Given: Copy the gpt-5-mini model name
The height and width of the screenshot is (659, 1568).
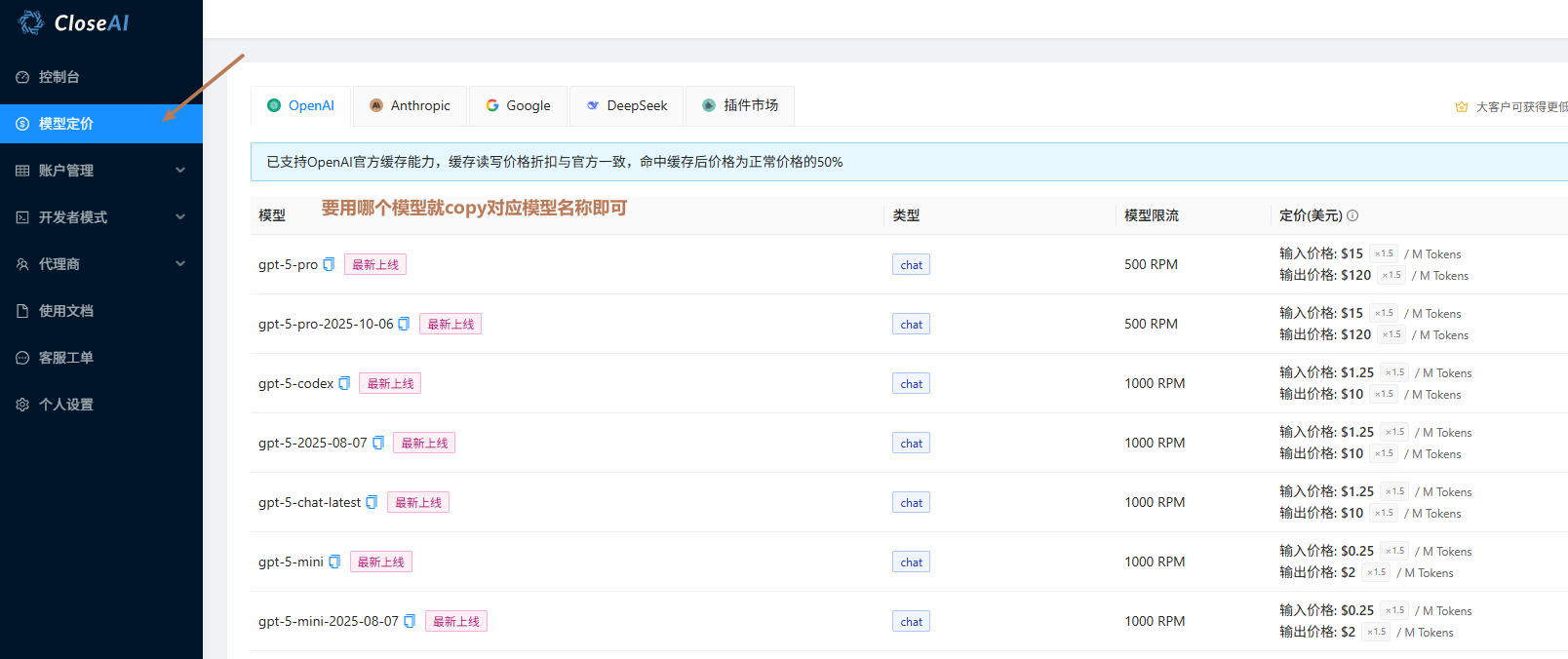Looking at the screenshot, I should tap(334, 562).
